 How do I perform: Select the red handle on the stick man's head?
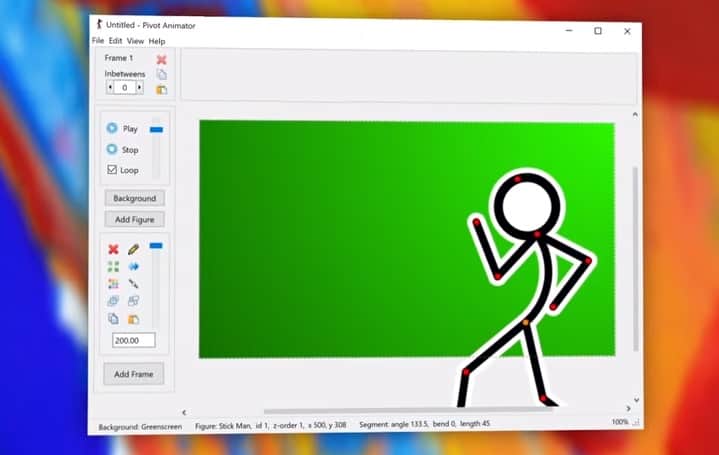517,179
